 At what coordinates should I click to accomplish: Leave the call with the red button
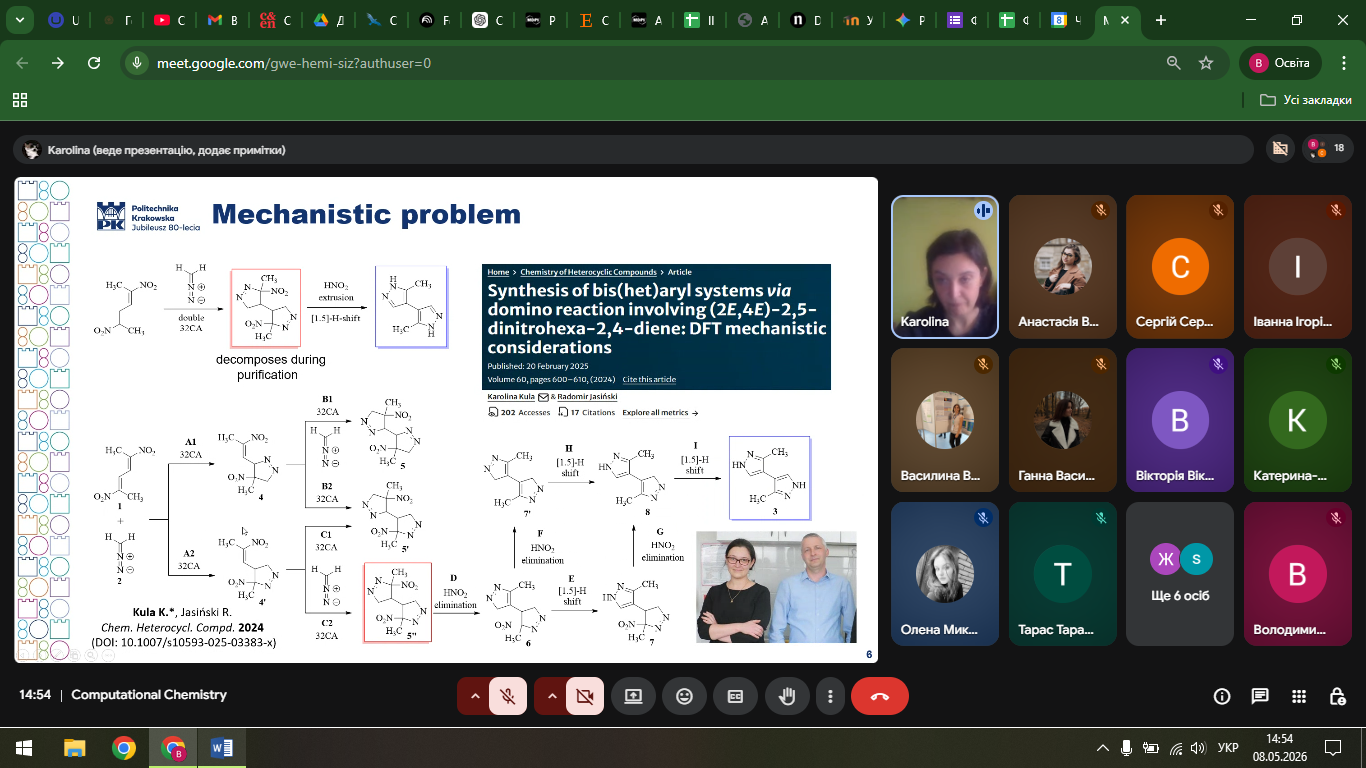click(880, 696)
